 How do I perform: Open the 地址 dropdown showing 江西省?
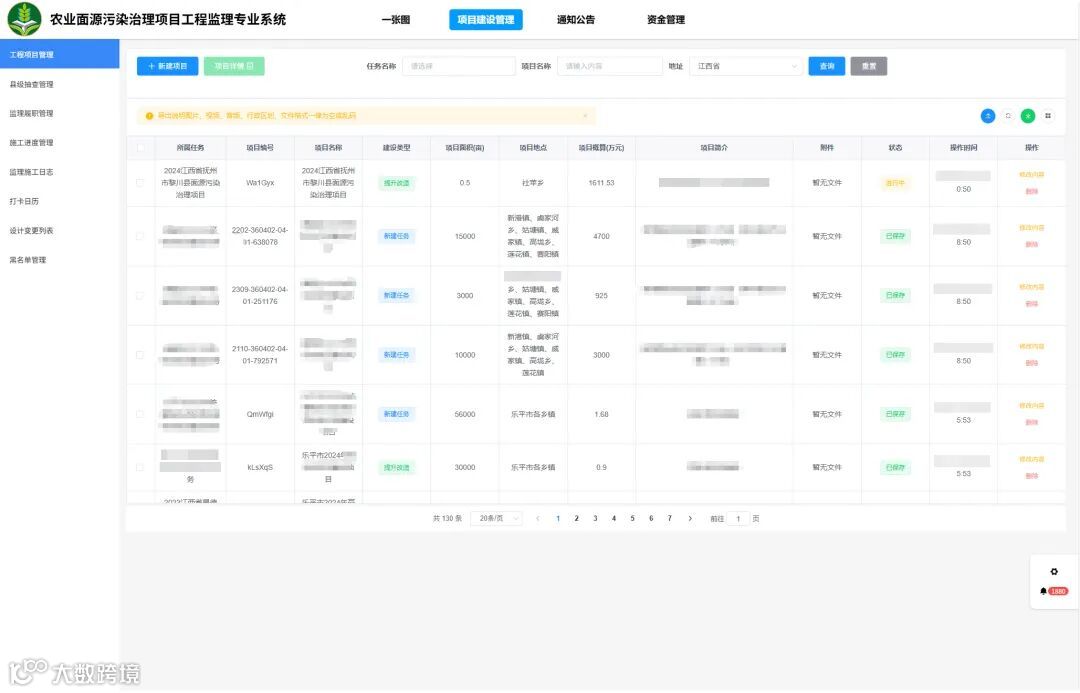click(x=746, y=66)
